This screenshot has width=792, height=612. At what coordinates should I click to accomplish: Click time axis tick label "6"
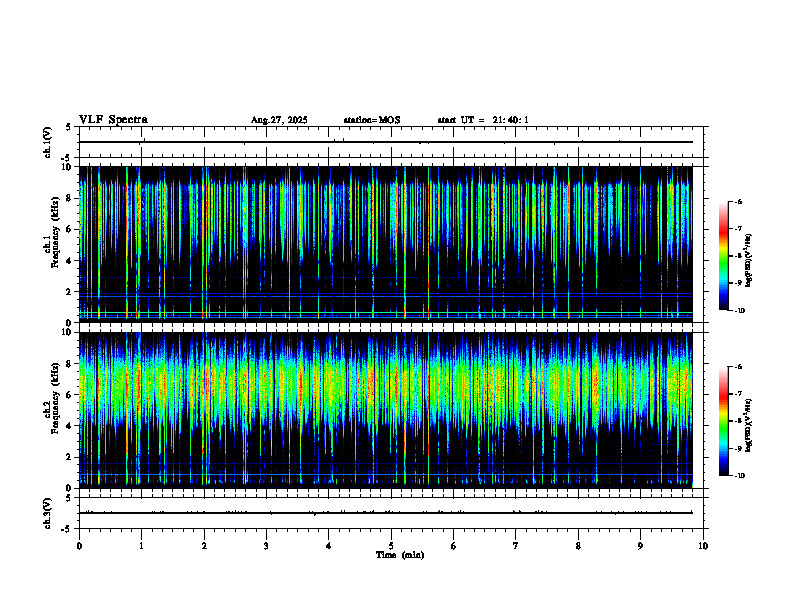click(454, 546)
